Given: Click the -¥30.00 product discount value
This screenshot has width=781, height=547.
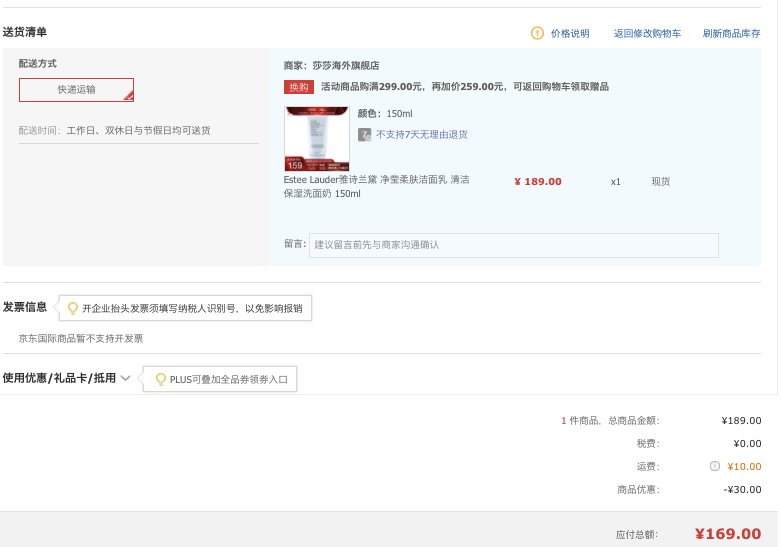Looking at the screenshot, I should 742,490.
